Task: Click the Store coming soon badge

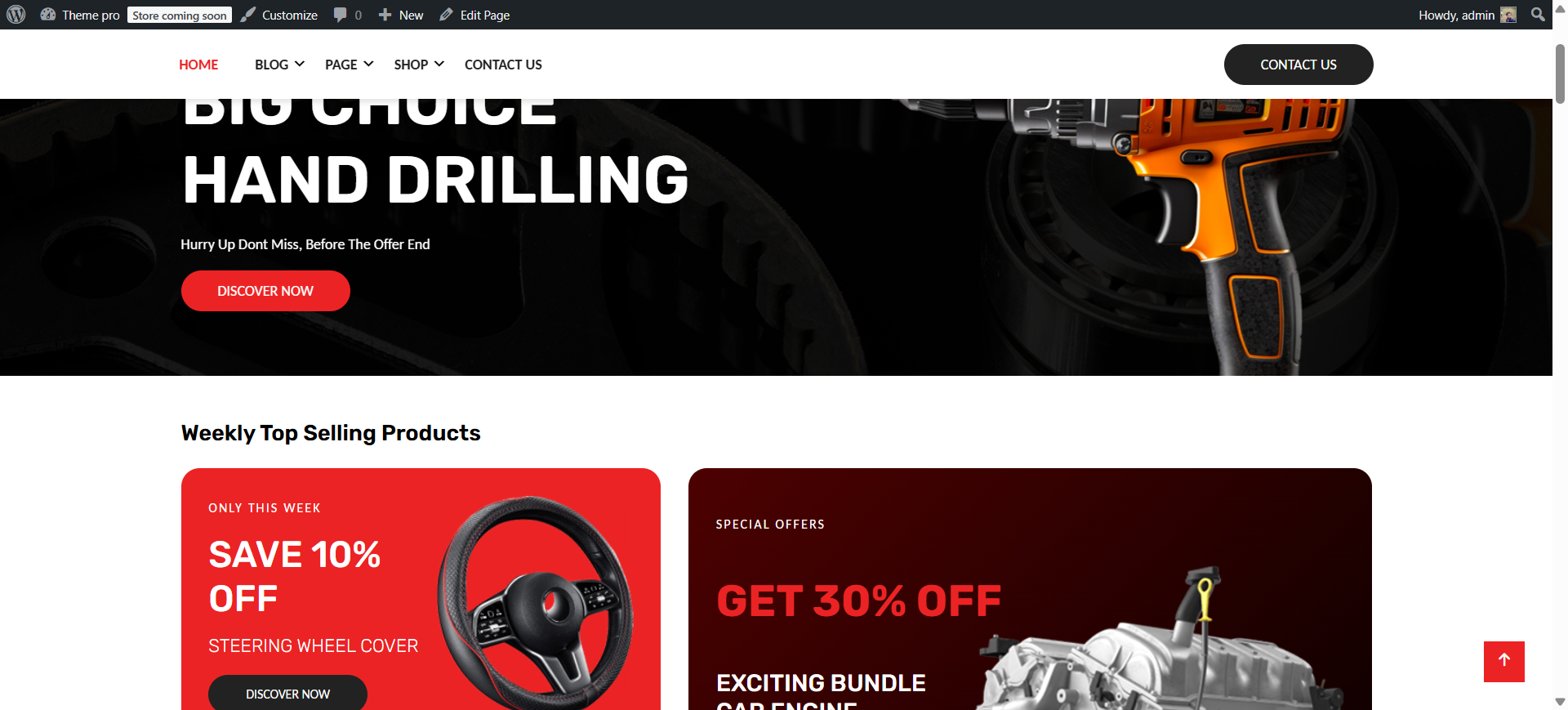Action: pyautogui.click(x=180, y=15)
